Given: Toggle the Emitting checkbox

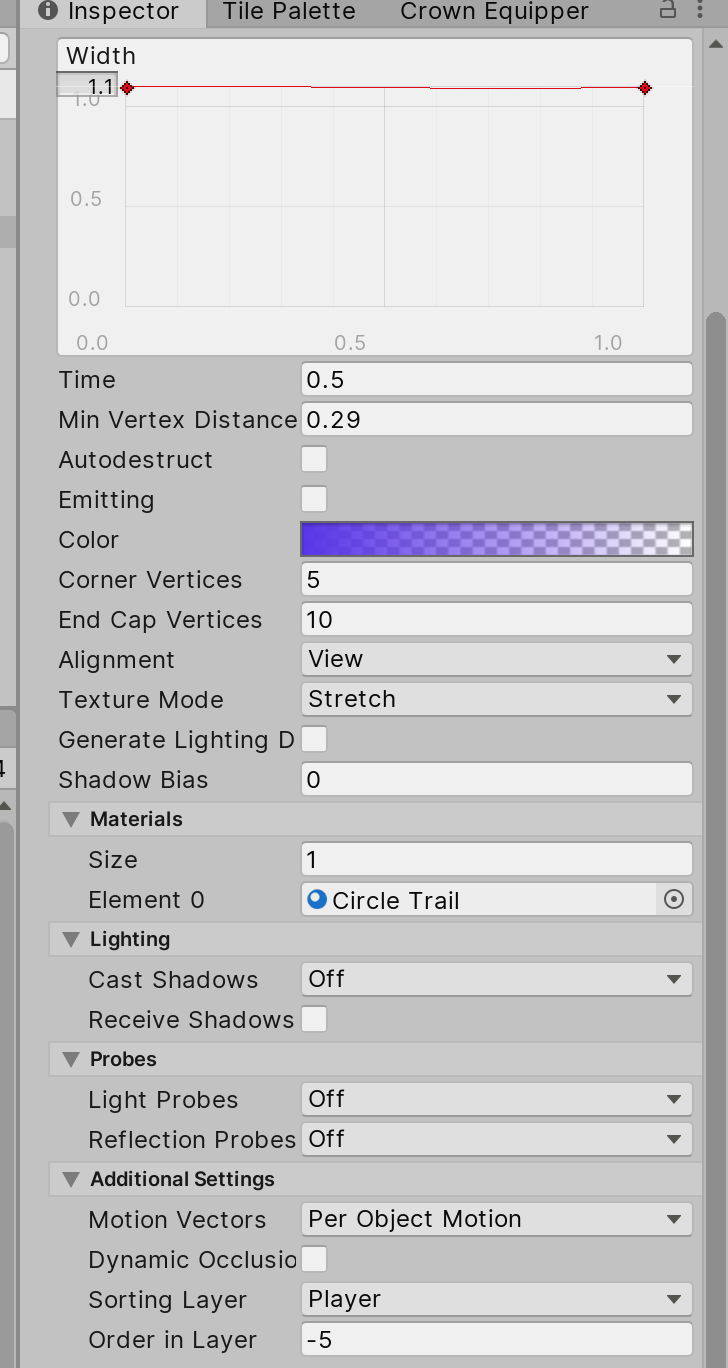Looking at the screenshot, I should pos(314,499).
